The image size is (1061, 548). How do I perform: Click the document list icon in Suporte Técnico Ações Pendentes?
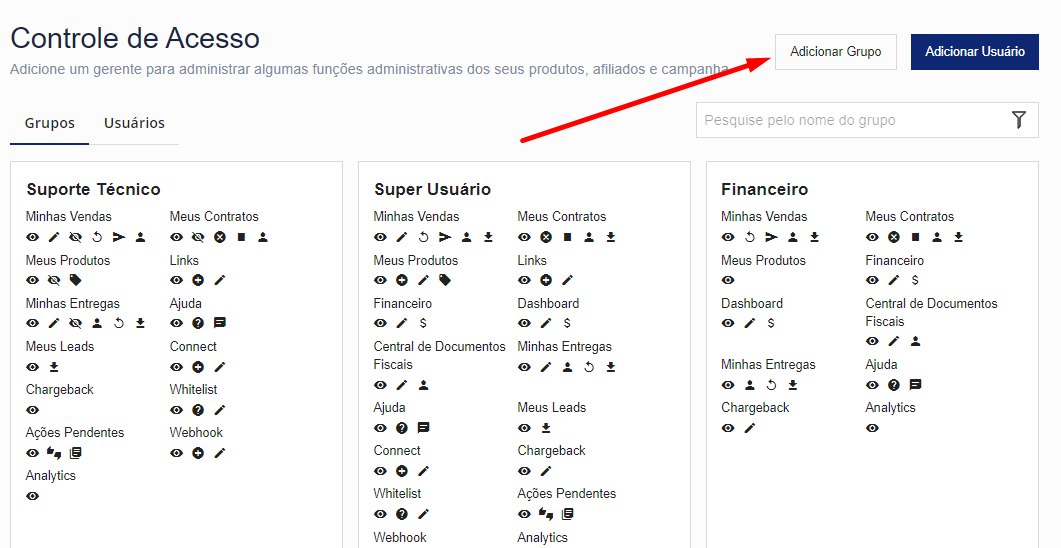coord(76,453)
